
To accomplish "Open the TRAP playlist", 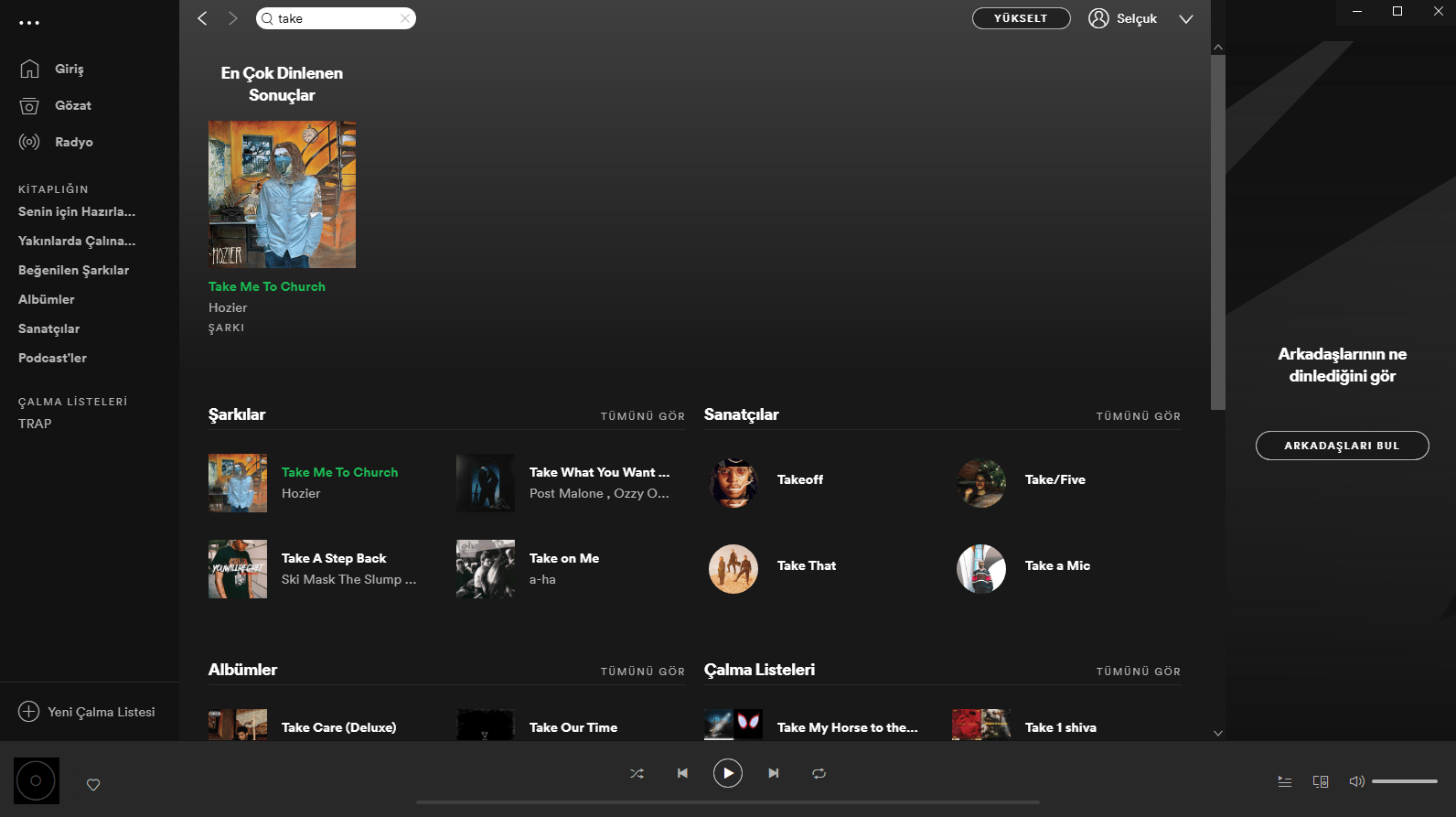I will tap(35, 424).
